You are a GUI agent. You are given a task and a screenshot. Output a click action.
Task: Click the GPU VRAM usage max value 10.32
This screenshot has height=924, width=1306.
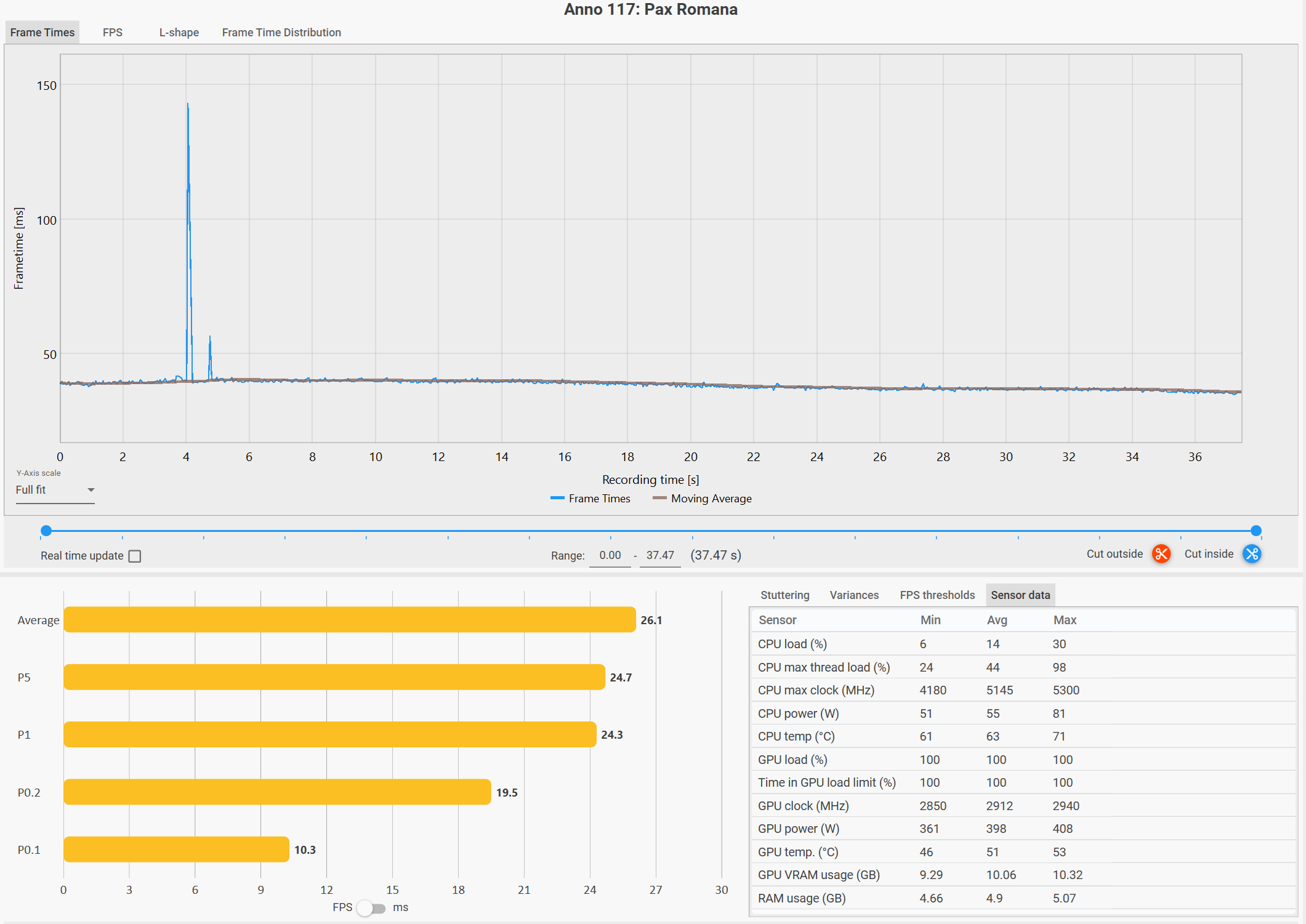click(x=1068, y=875)
